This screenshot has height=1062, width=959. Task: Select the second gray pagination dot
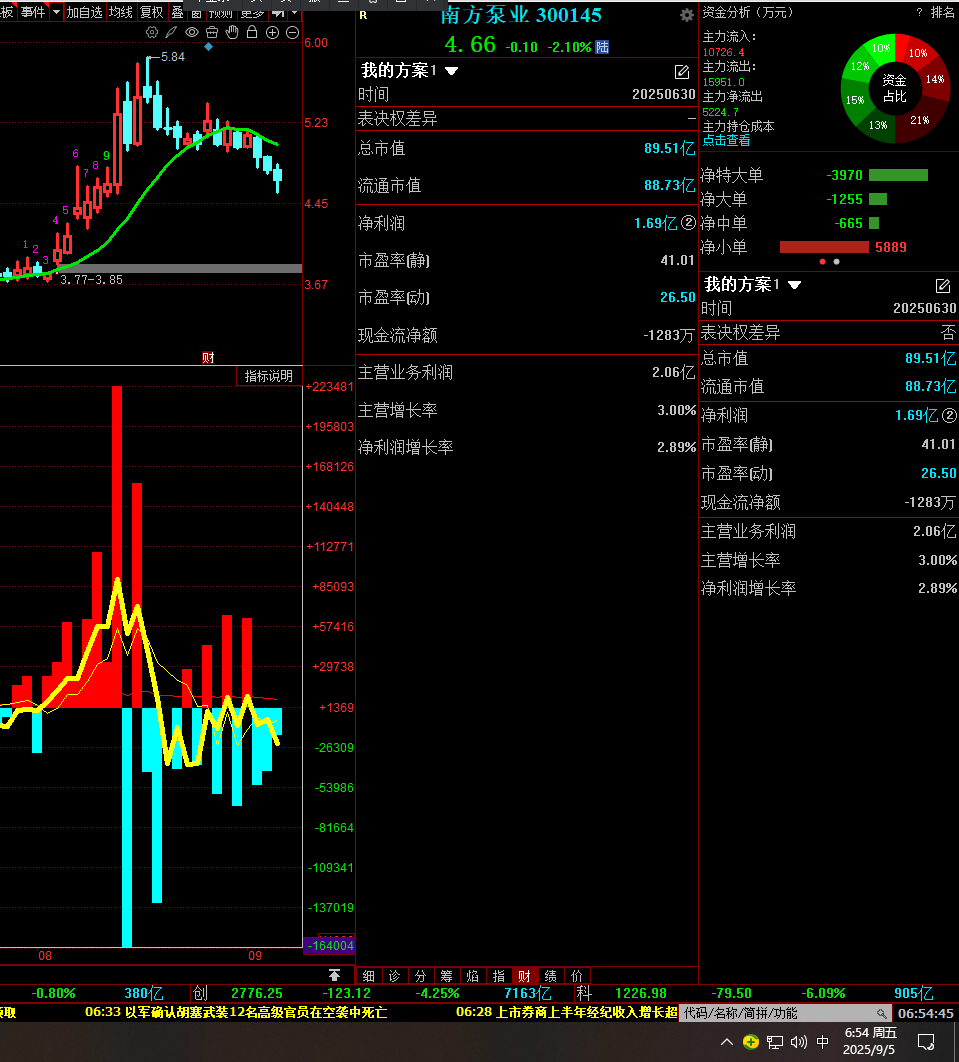click(836, 261)
